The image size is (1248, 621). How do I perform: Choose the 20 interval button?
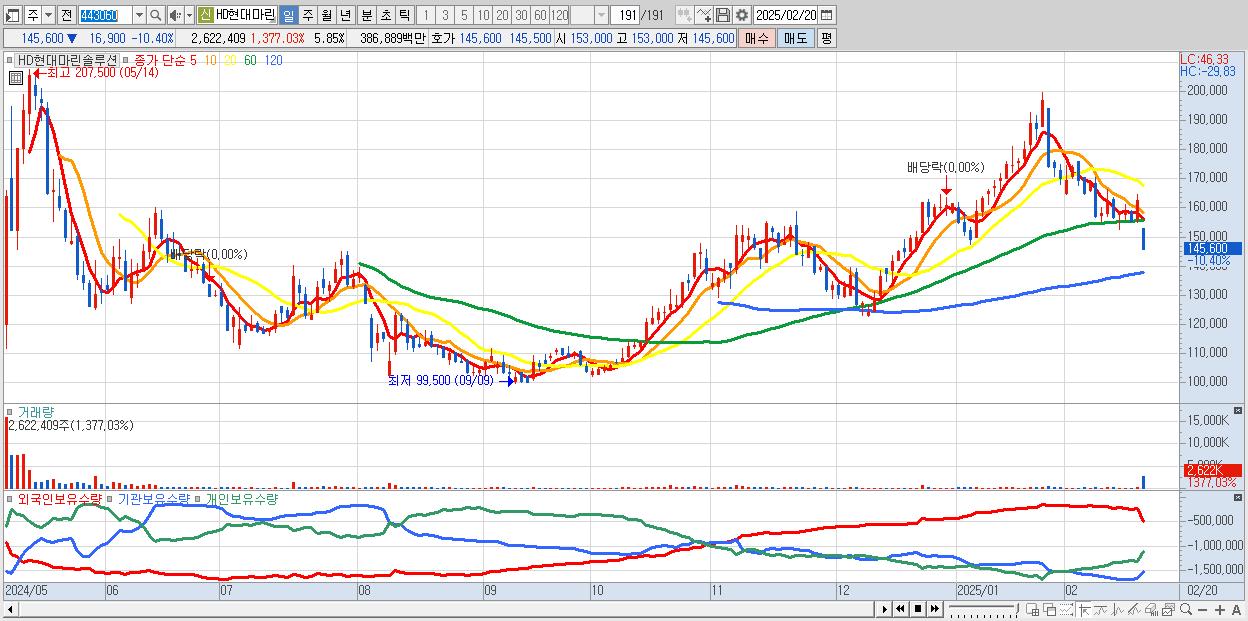point(502,15)
